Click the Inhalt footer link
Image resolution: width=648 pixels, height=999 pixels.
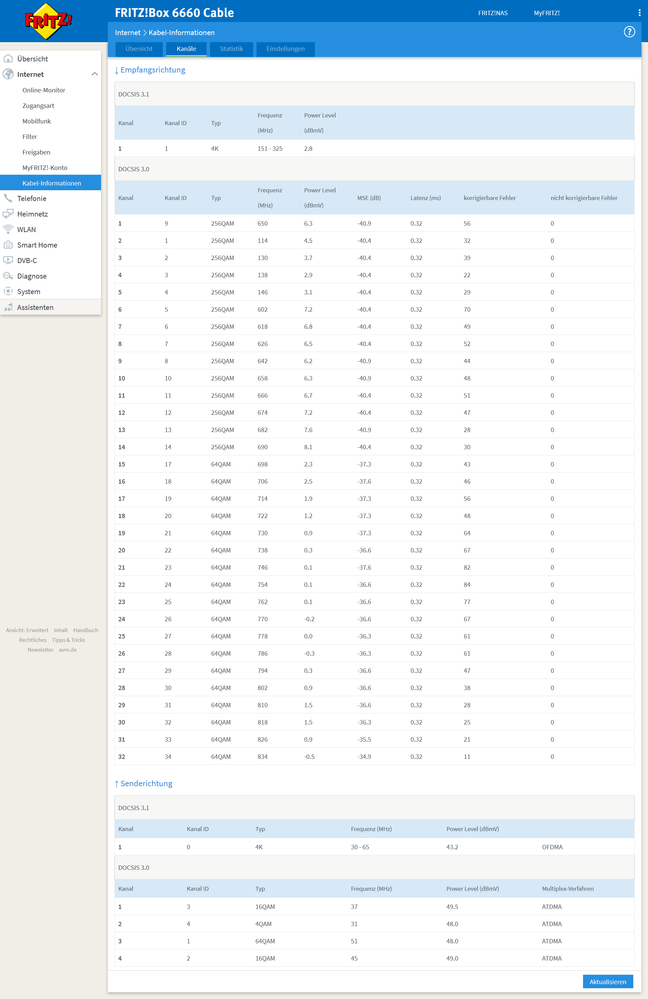(61, 630)
